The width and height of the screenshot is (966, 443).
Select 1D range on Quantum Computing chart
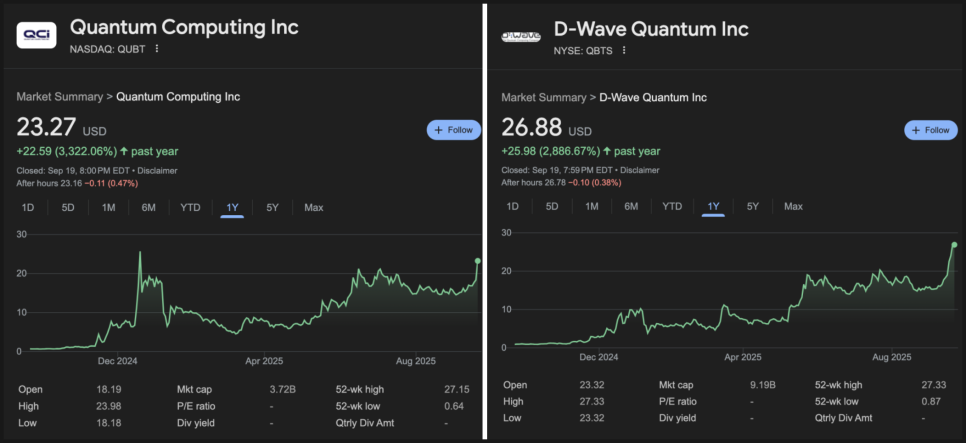[28, 208]
